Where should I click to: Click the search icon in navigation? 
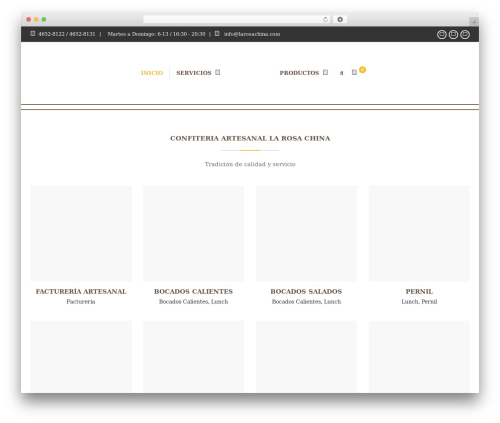coord(341,73)
